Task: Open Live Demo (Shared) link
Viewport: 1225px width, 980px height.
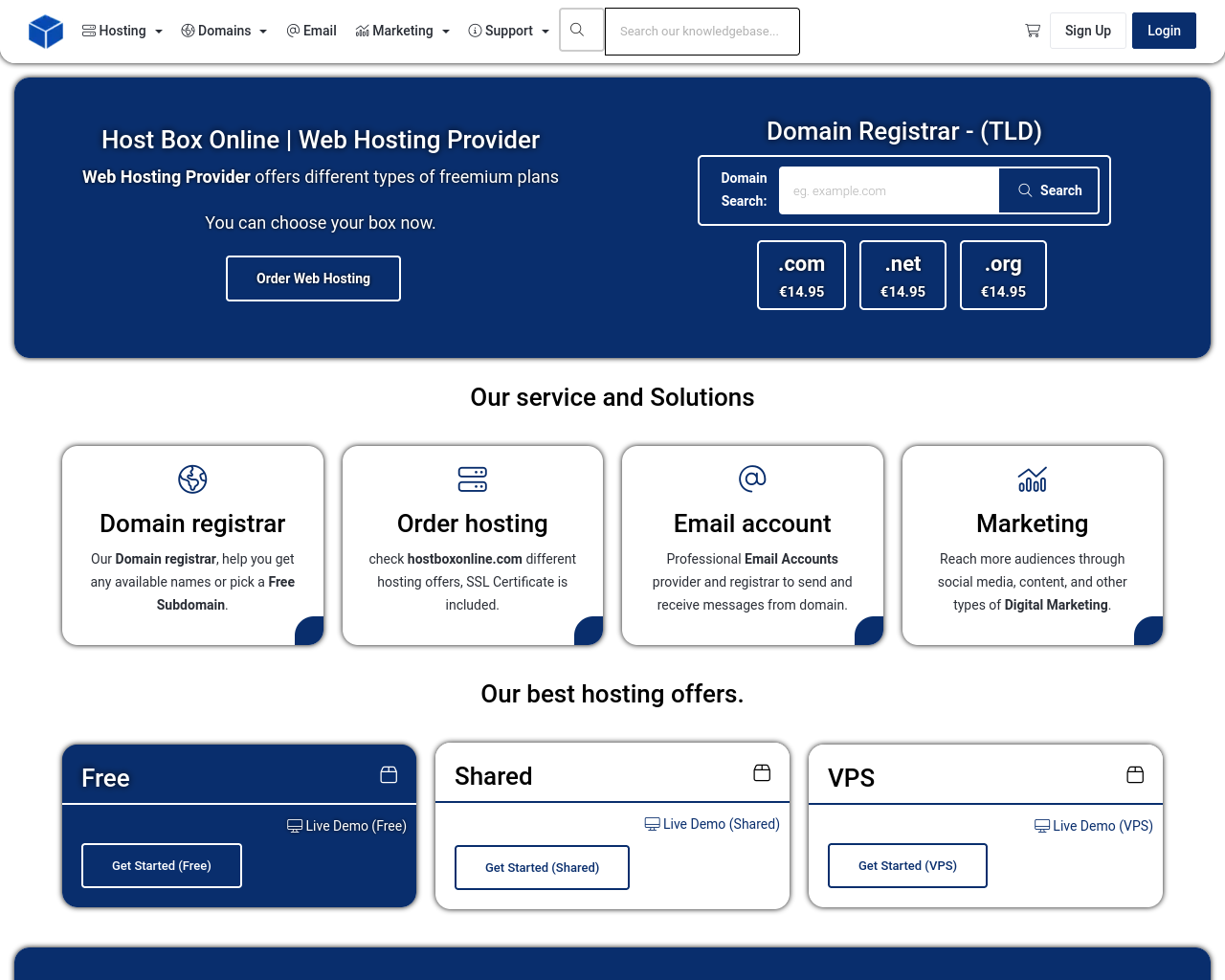Action: [712, 824]
